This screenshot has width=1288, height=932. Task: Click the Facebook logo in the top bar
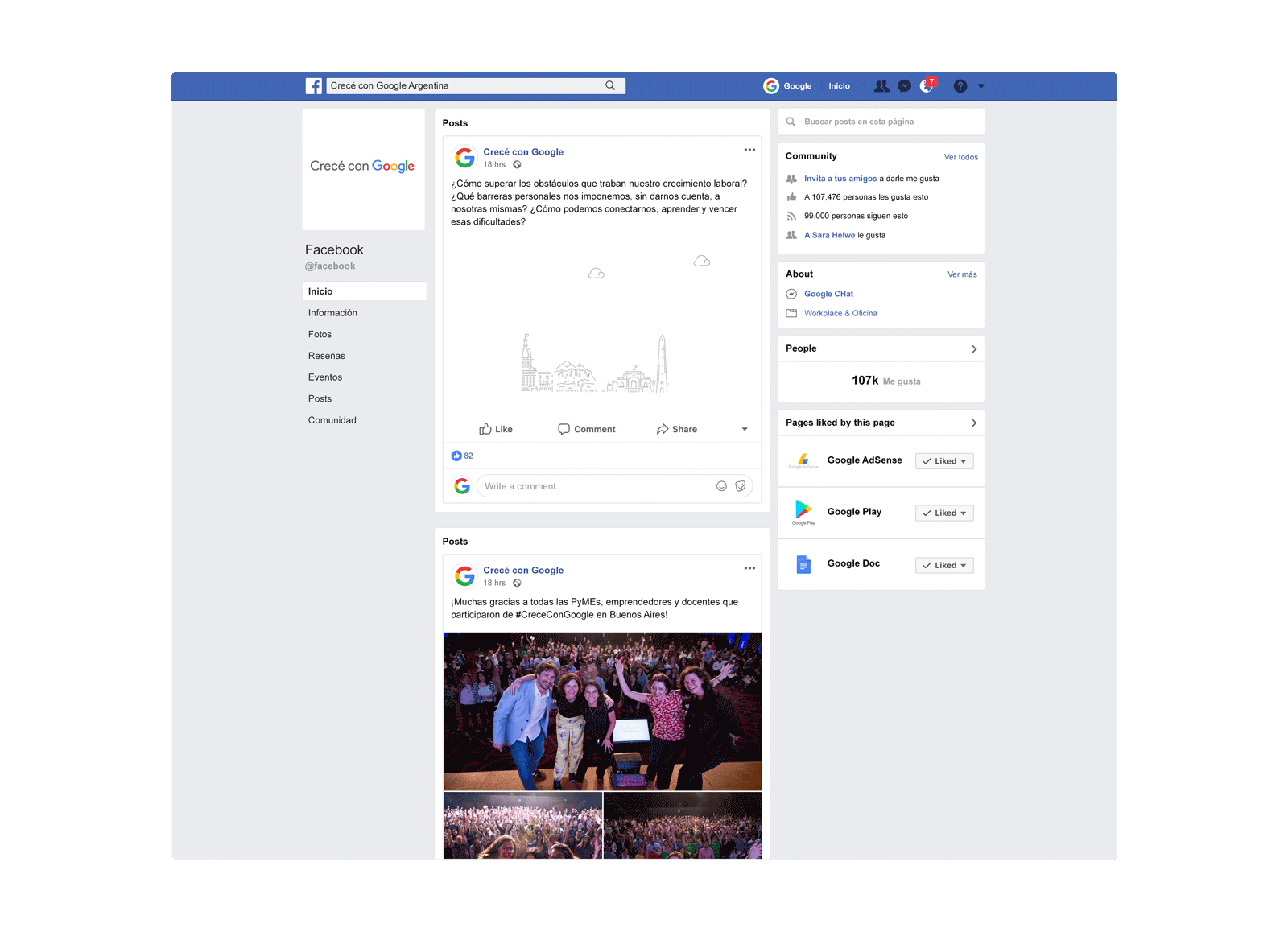(314, 86)
